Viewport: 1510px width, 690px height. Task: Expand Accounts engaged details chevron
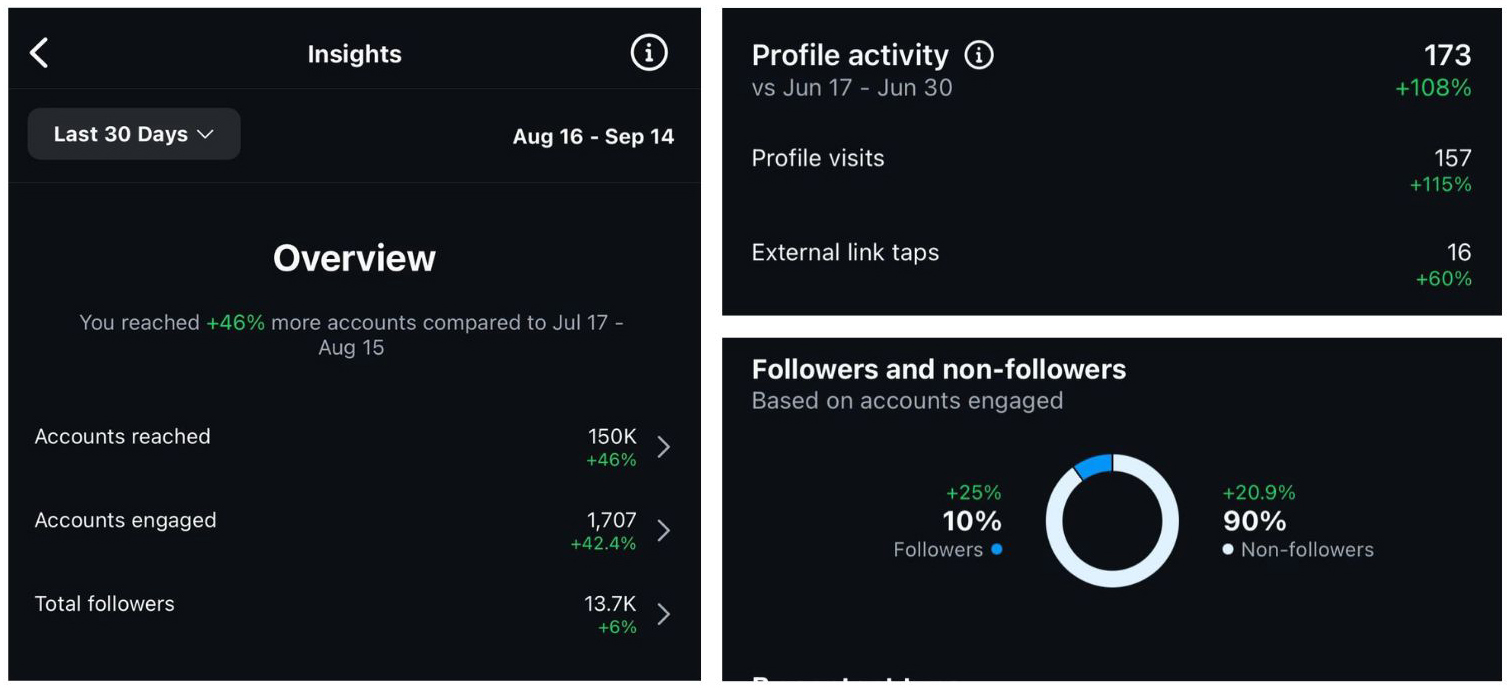pos(663,530)
